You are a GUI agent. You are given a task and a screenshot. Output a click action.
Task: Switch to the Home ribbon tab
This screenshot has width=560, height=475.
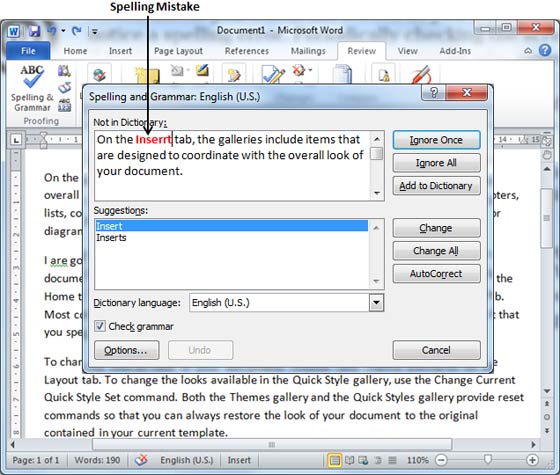point(75,51)
